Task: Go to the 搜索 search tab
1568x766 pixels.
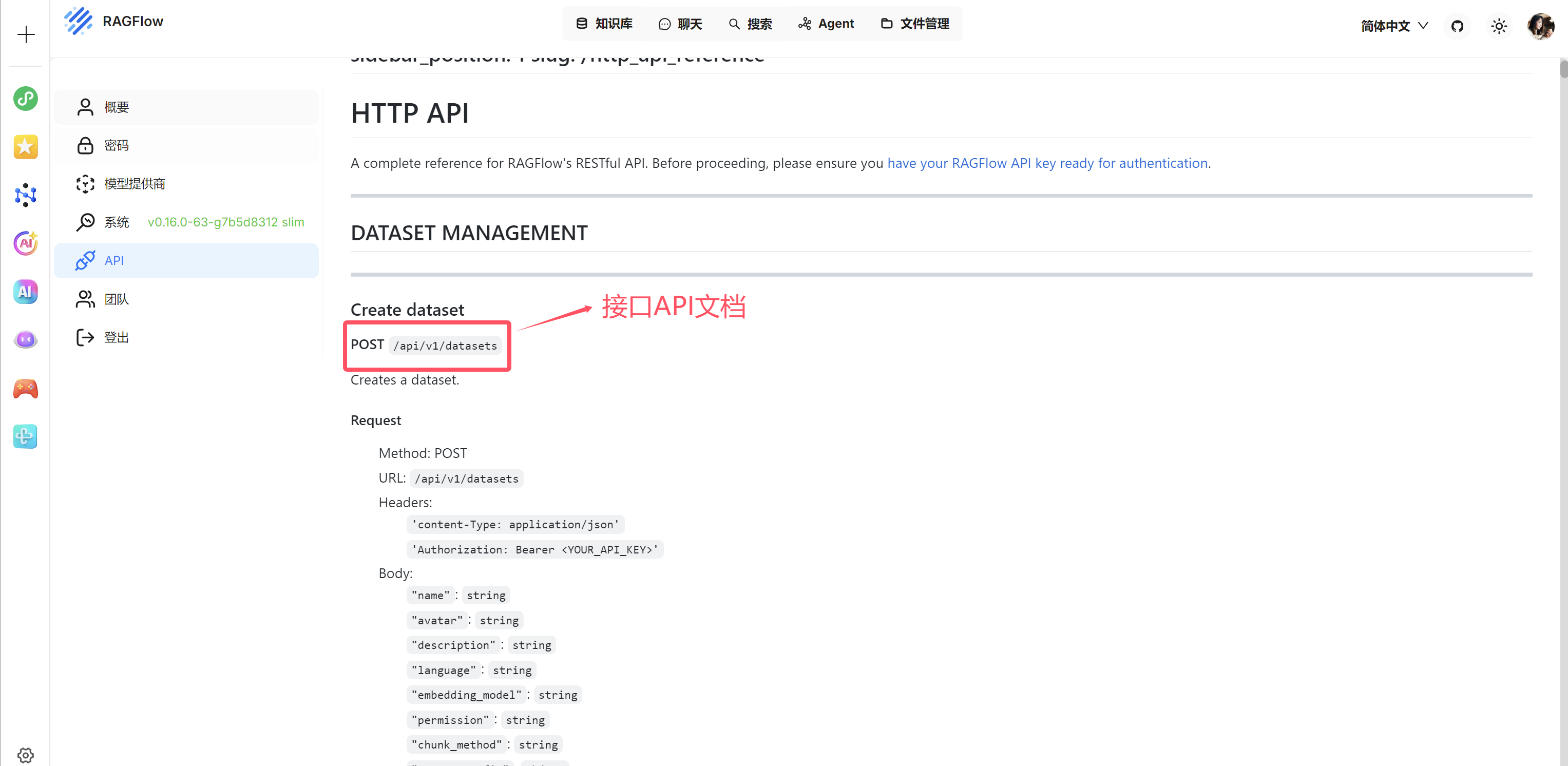Action: [750, 24]
